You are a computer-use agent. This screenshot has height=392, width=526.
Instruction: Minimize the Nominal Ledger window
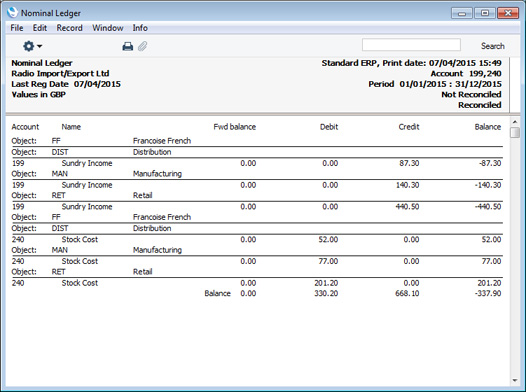(462, 13)
